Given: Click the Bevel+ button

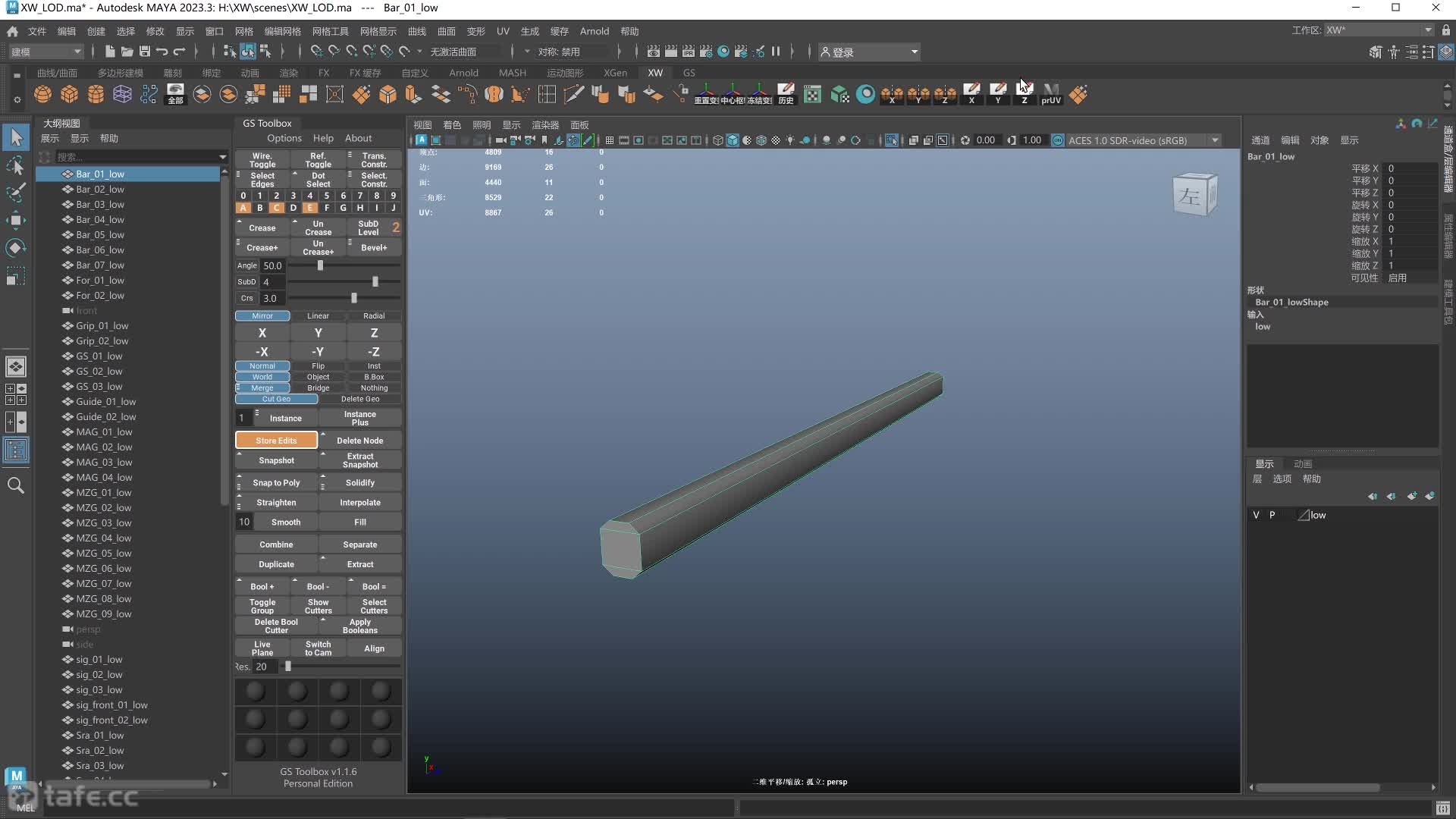Looking at the screenshot, I should click(x=374, y=247).
